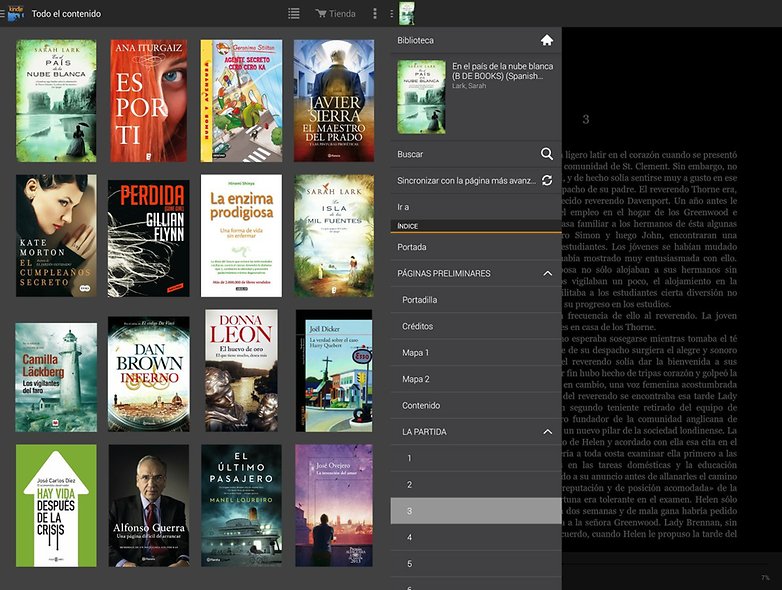Click the Biblioteca label
Viewport: 782px width, 590px height.
coord(415,40)
